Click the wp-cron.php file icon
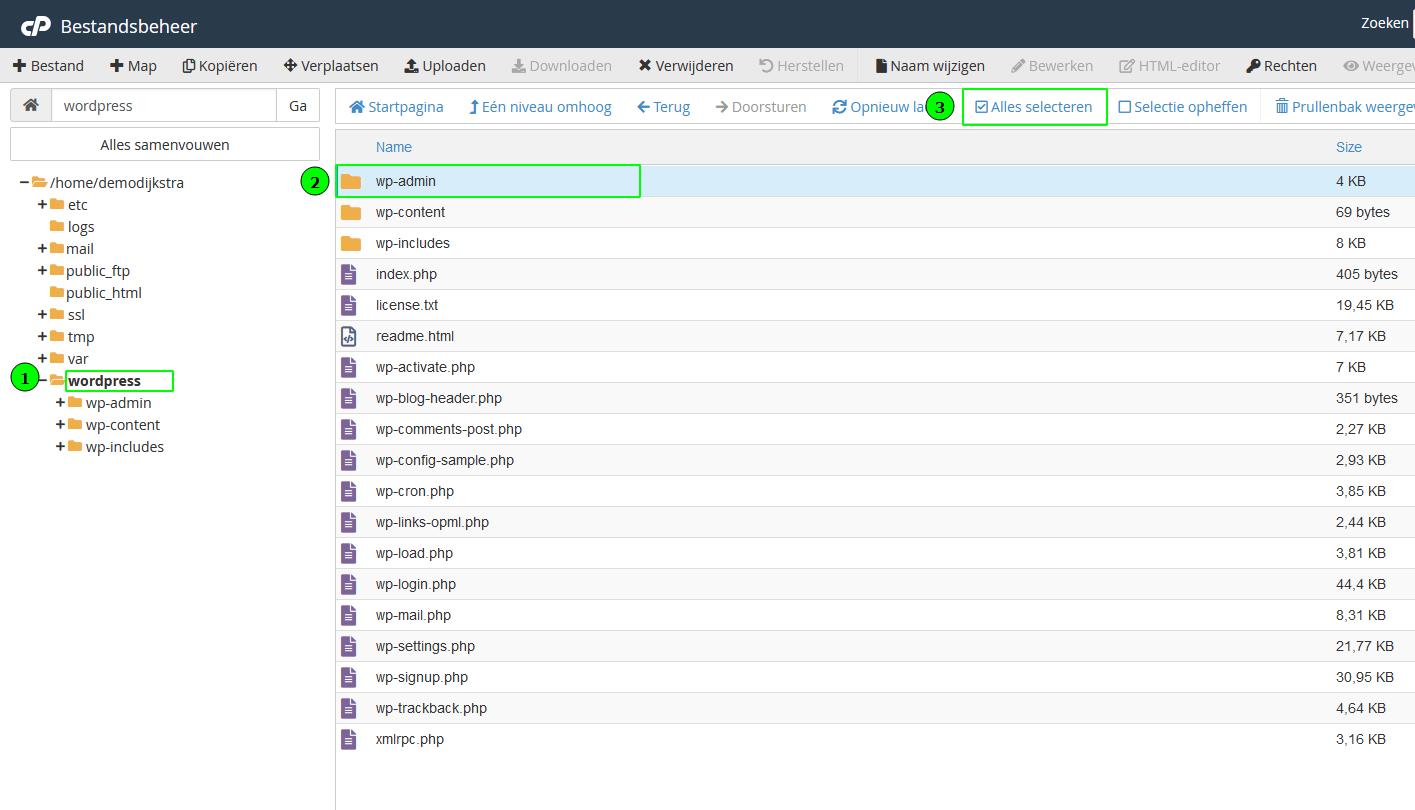Screen dimensions: 1415x810 pos(348,491)
